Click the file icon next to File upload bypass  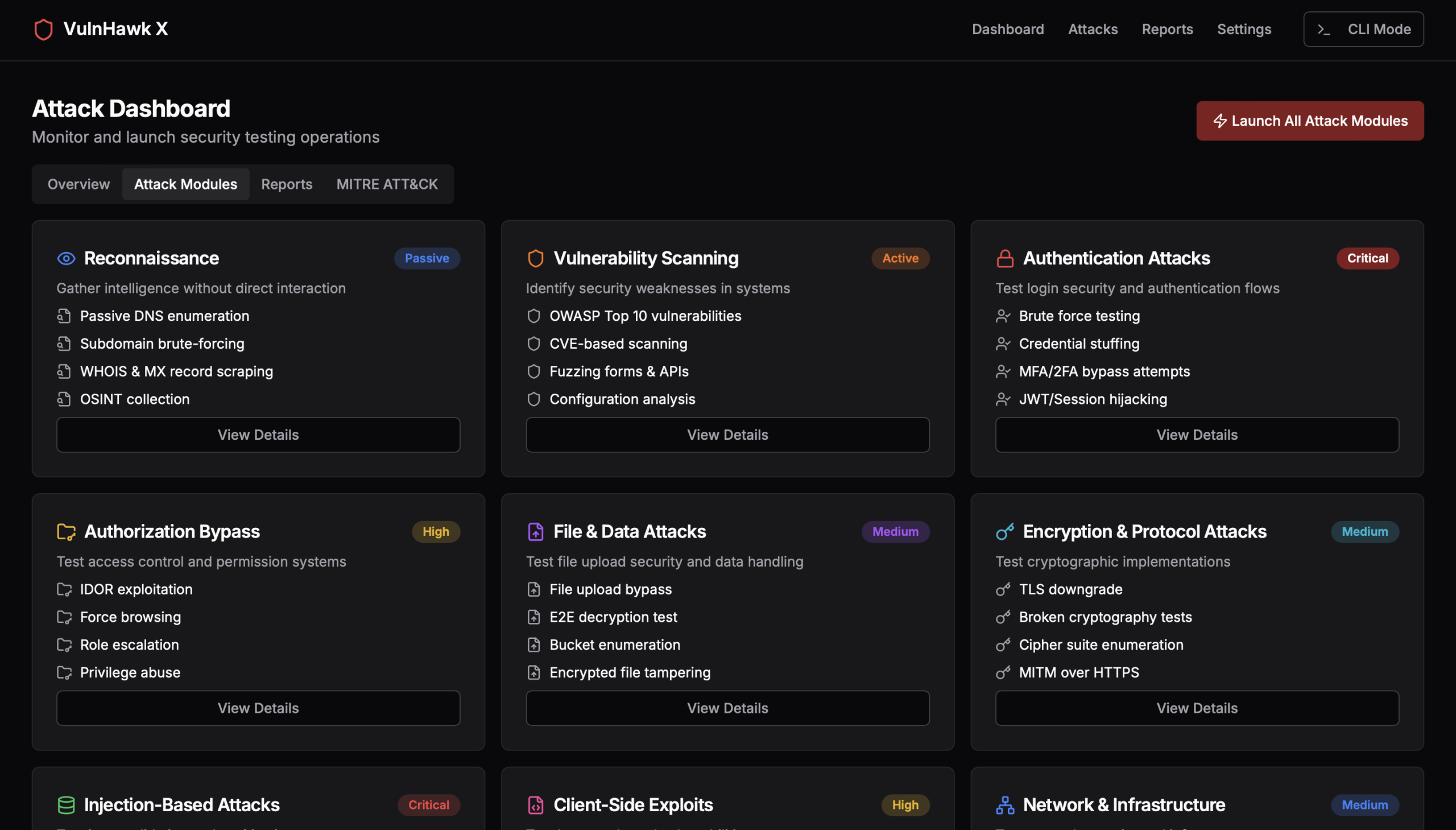(533, 589)
